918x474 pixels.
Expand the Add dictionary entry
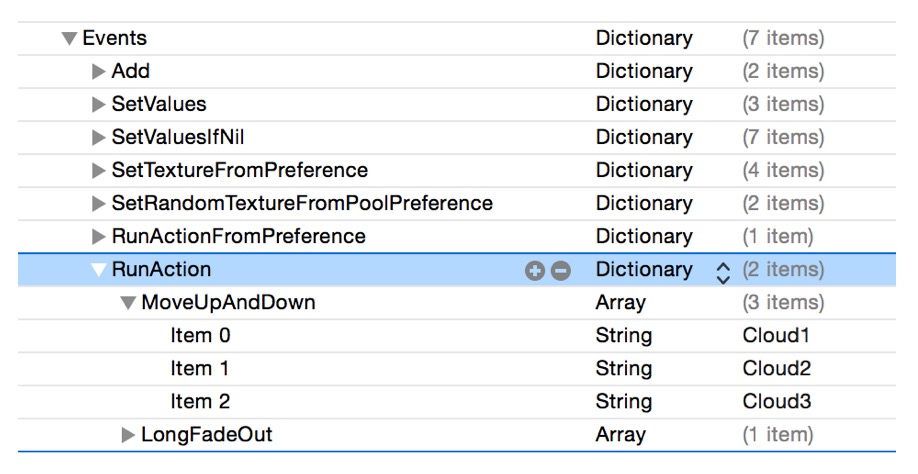point(98,72)
